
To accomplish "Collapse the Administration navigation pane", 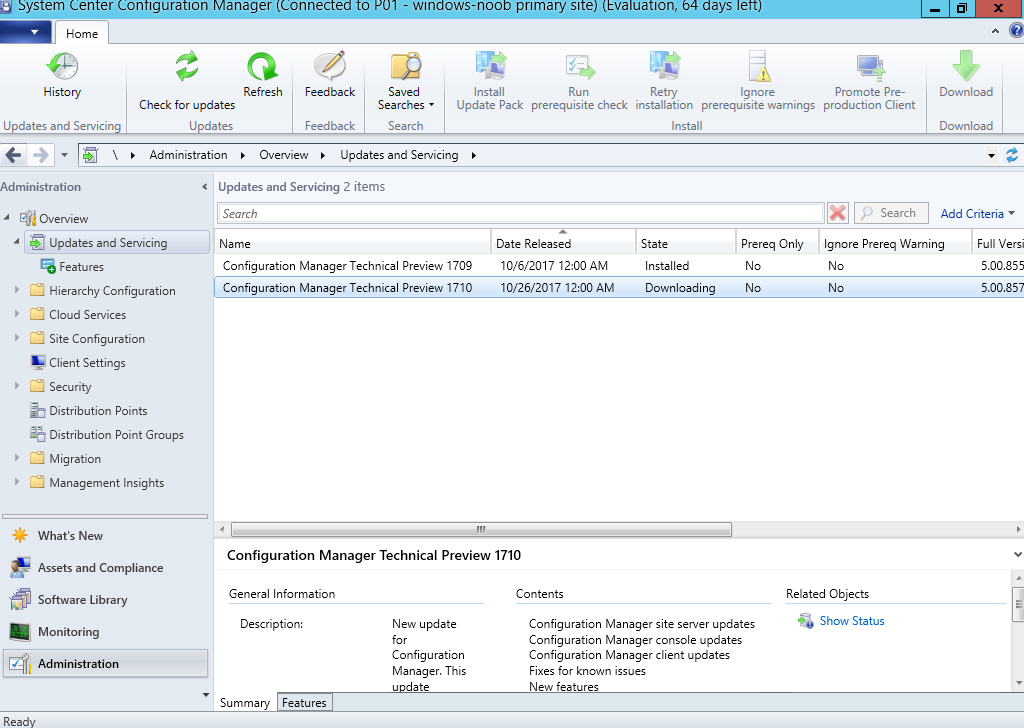I will click(x=204, y=187).
